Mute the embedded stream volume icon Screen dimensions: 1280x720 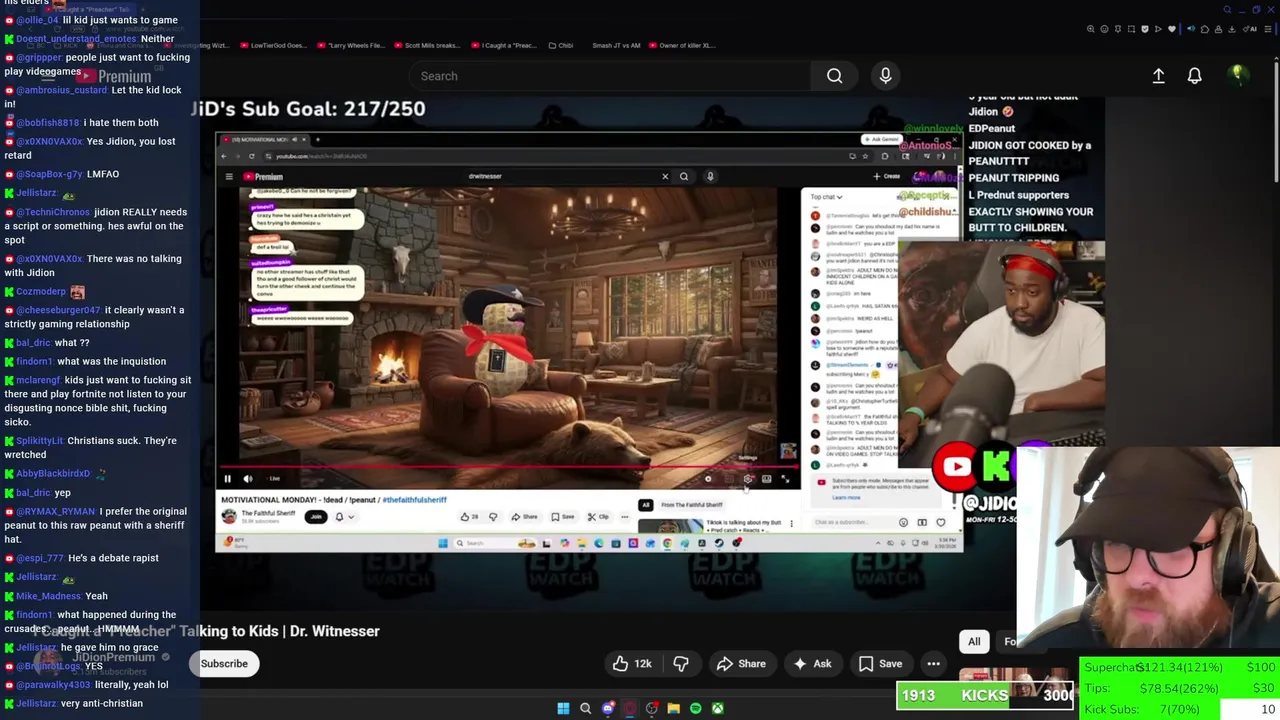point(247,479)
